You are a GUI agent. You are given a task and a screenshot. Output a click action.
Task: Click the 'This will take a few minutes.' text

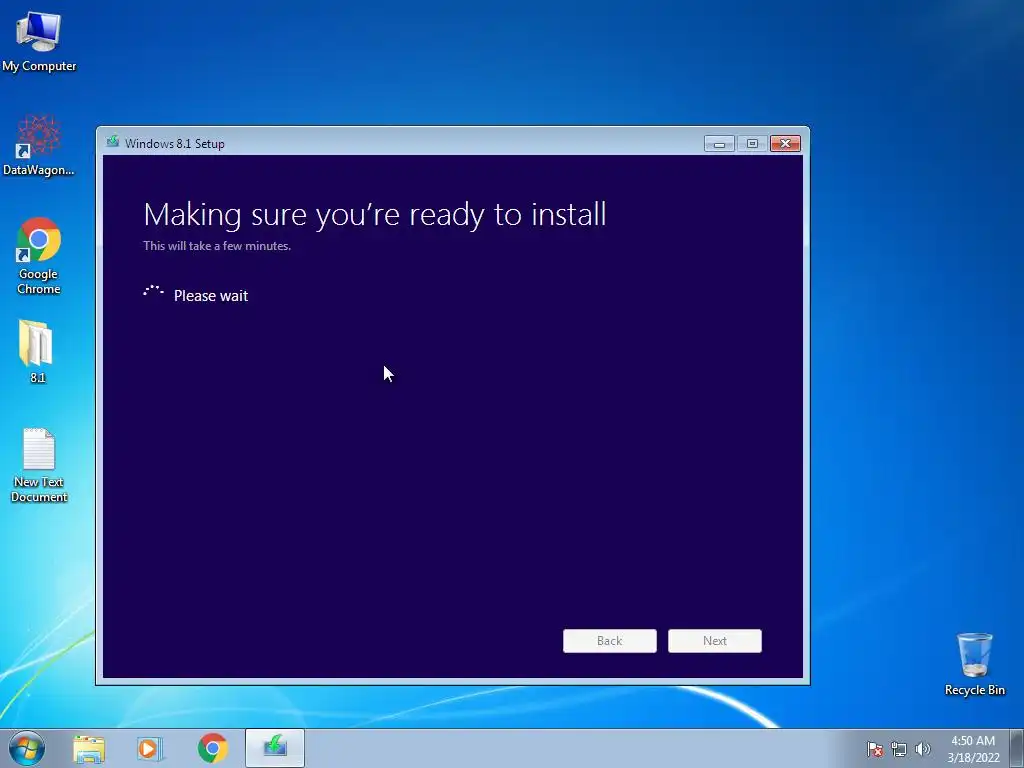click(217, 246)
